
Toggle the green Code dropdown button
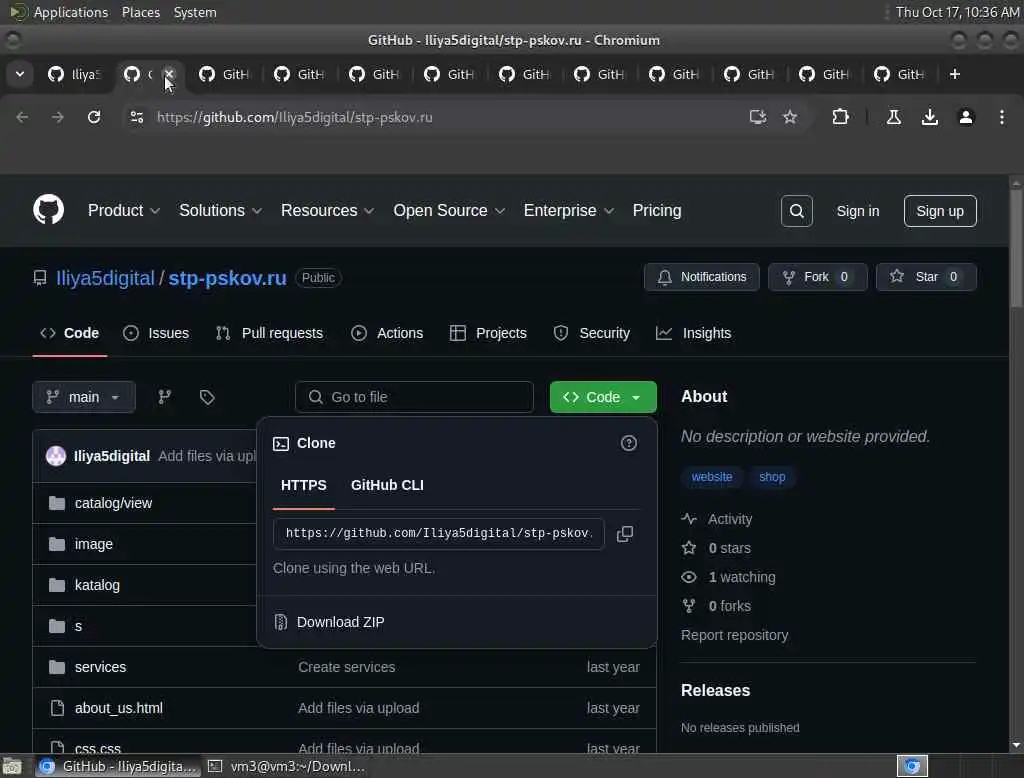click(x=603, y=397)
